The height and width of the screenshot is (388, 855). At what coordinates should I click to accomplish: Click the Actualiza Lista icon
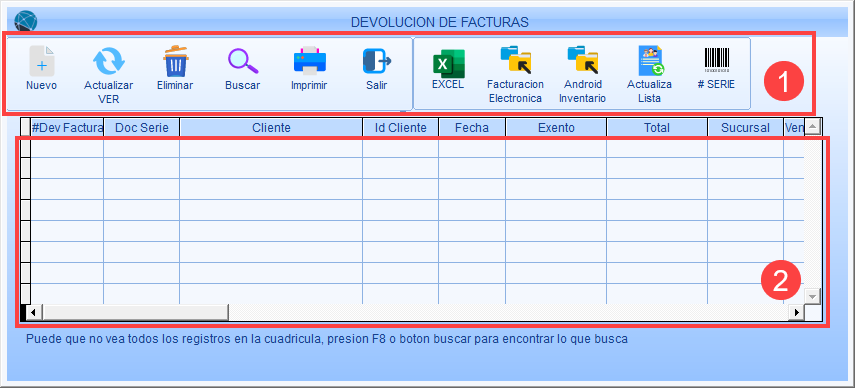[650, 60]
